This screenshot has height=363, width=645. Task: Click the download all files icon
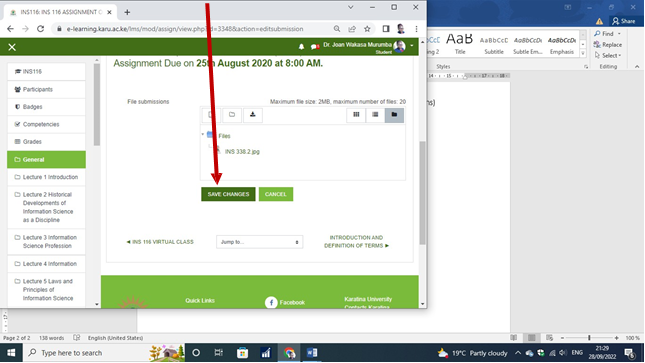[253, 115]
